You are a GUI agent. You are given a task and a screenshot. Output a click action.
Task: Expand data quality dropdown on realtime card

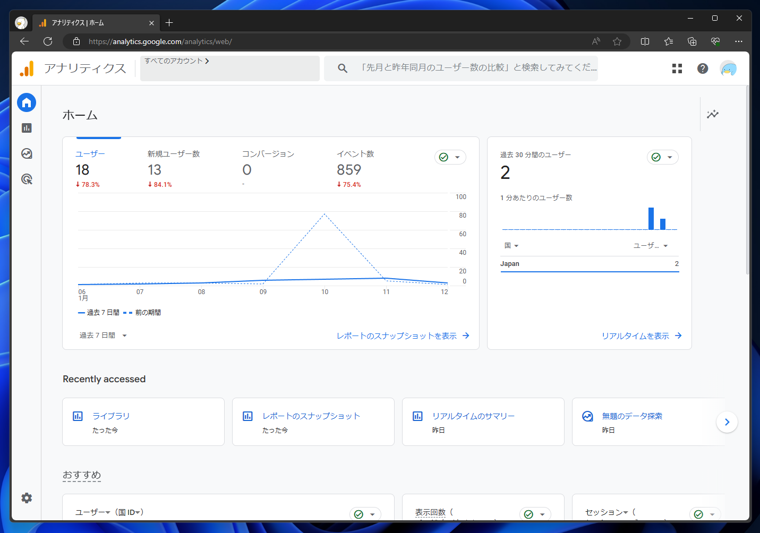(x=663, y=157)
